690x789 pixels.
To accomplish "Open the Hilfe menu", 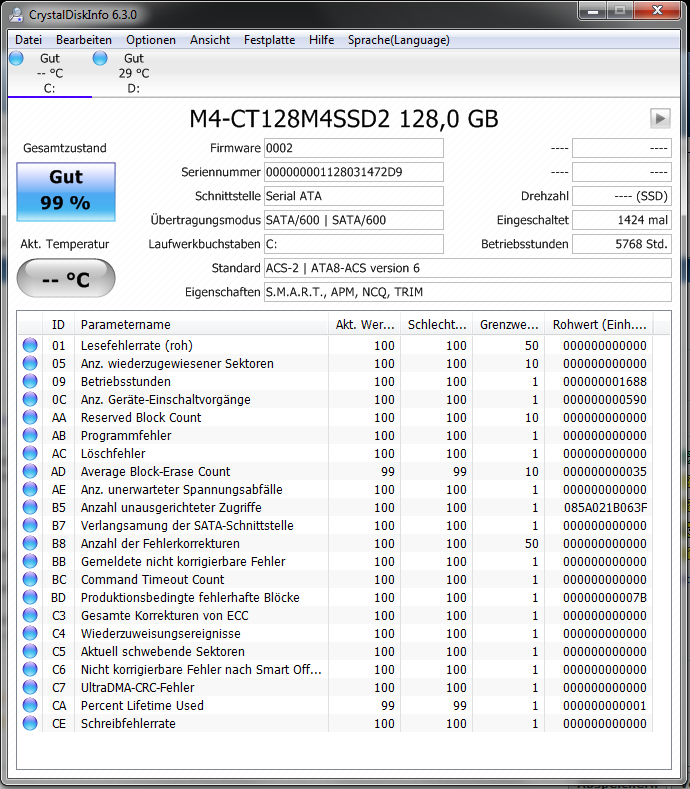I will tap(321, 40).
